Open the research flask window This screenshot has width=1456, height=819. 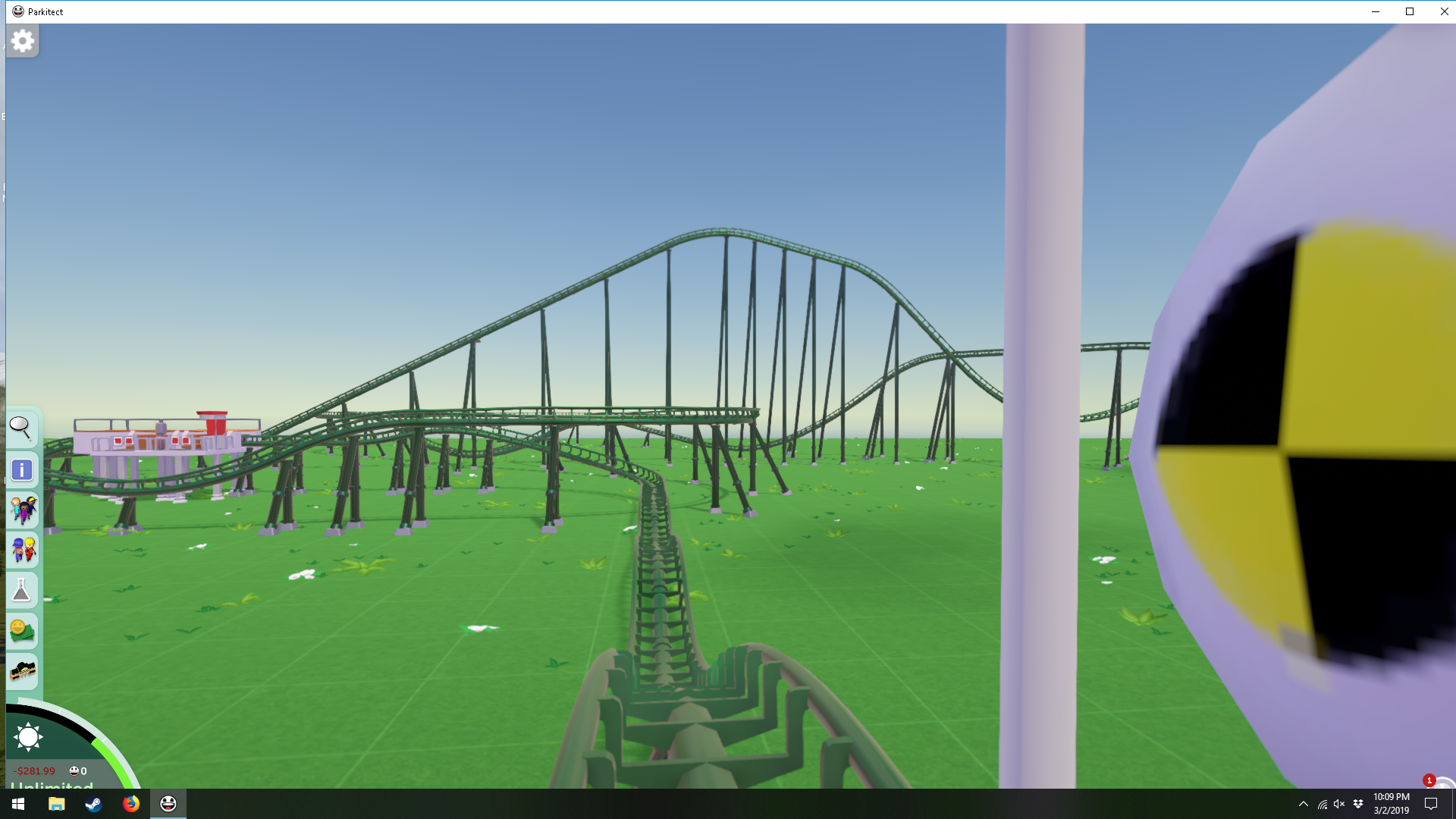coord(21,591)
